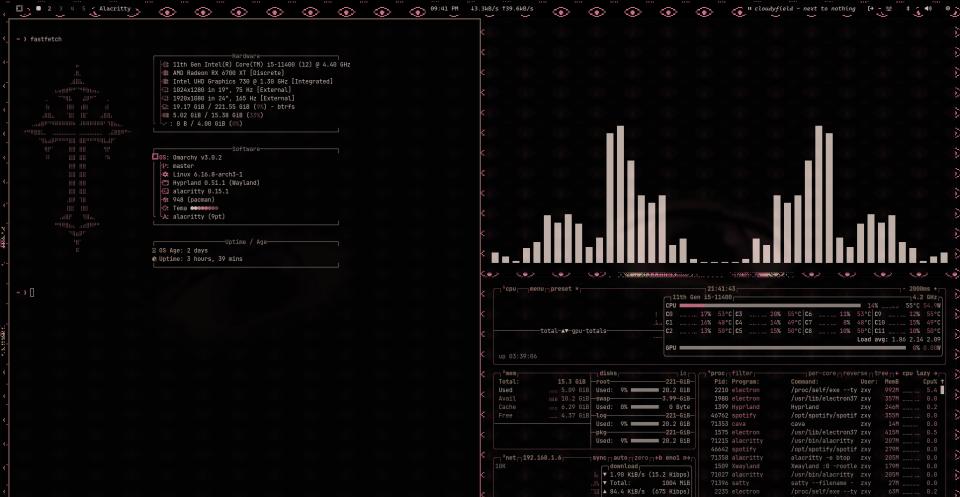Switch to workspace 2 in the top bar
Viewport: 960px width, 497px height.
coord(50,9)
